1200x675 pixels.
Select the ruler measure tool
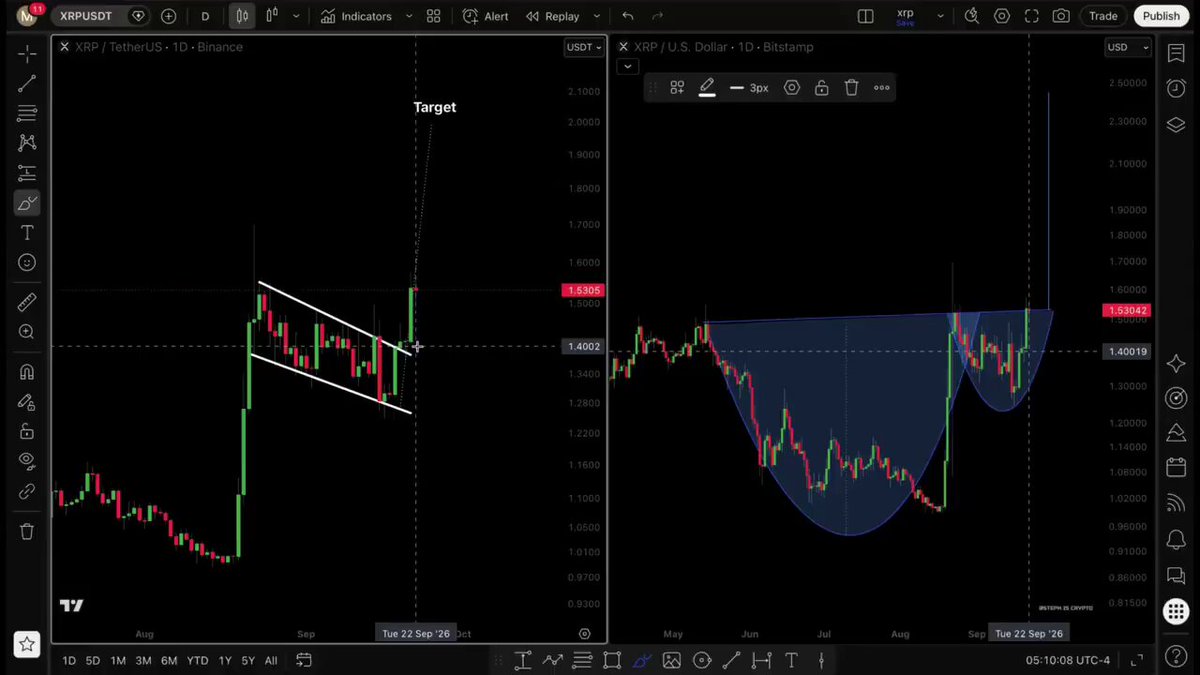coord(27,302)
